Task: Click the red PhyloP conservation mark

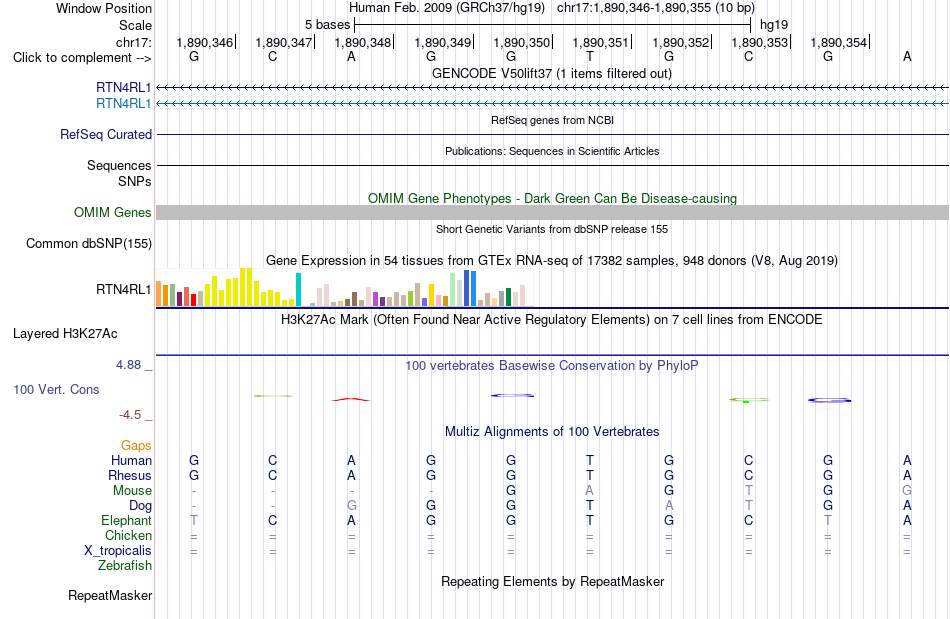Action: coord(351,399)
